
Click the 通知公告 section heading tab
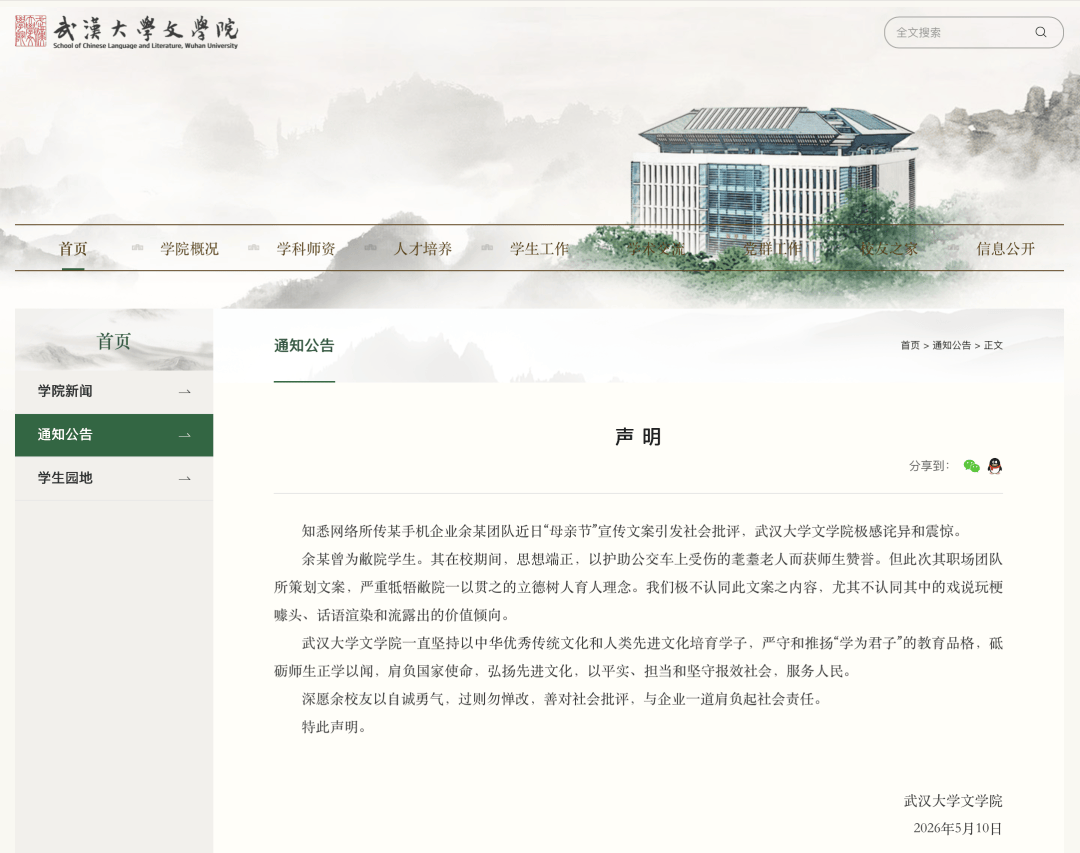point(304,346)
